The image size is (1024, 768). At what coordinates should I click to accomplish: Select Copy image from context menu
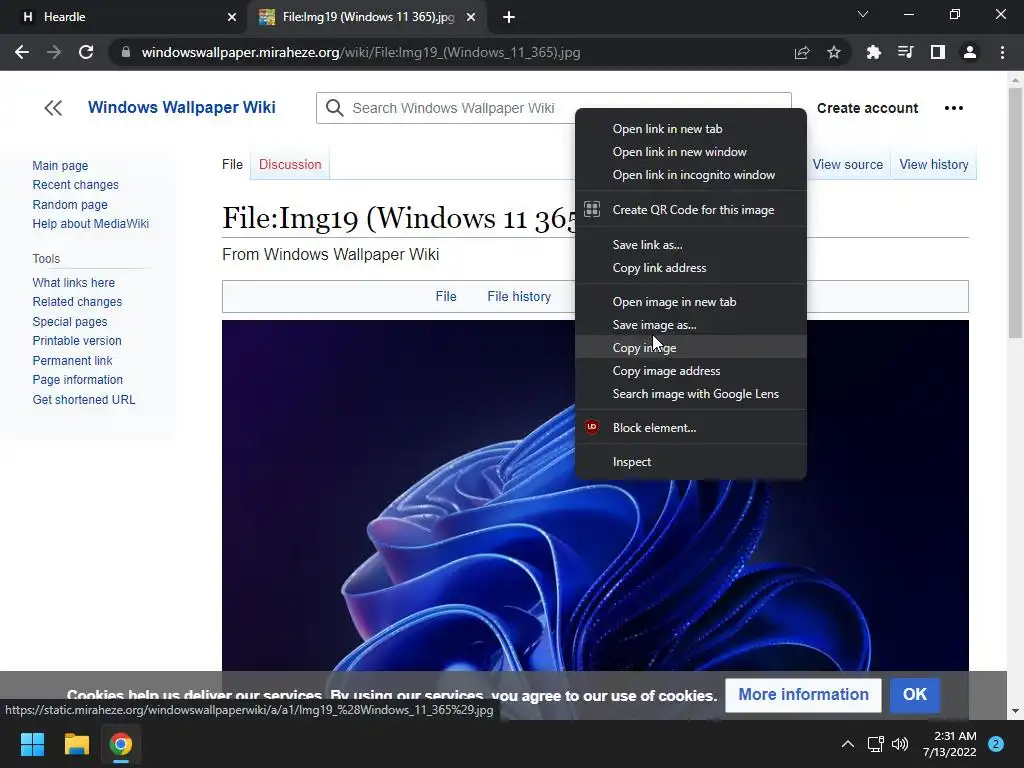click(x=690, y=347)
